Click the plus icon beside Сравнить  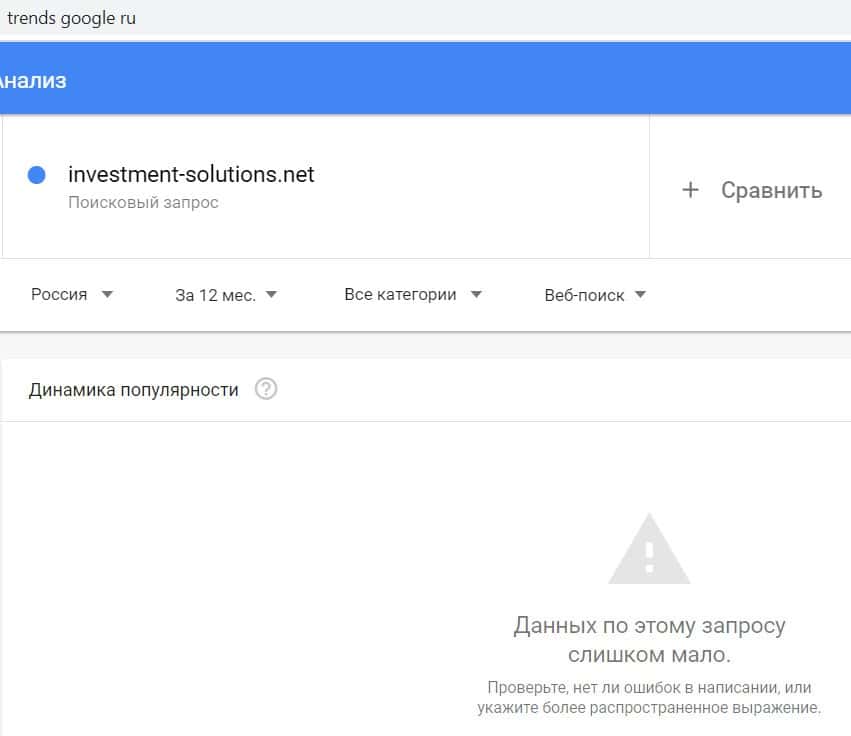click(690, 190)
